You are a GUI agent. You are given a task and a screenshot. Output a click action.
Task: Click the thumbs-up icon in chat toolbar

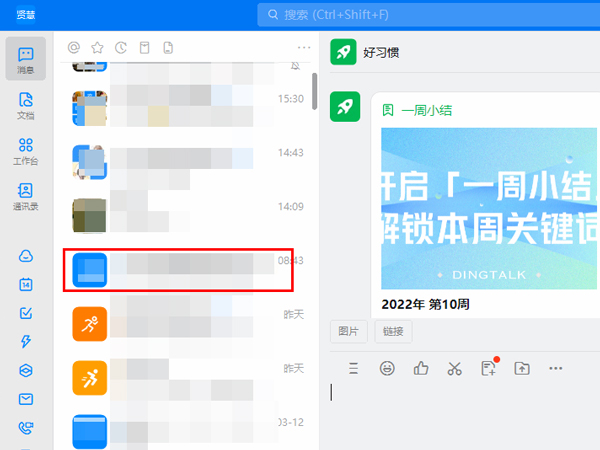coord(421,368)
